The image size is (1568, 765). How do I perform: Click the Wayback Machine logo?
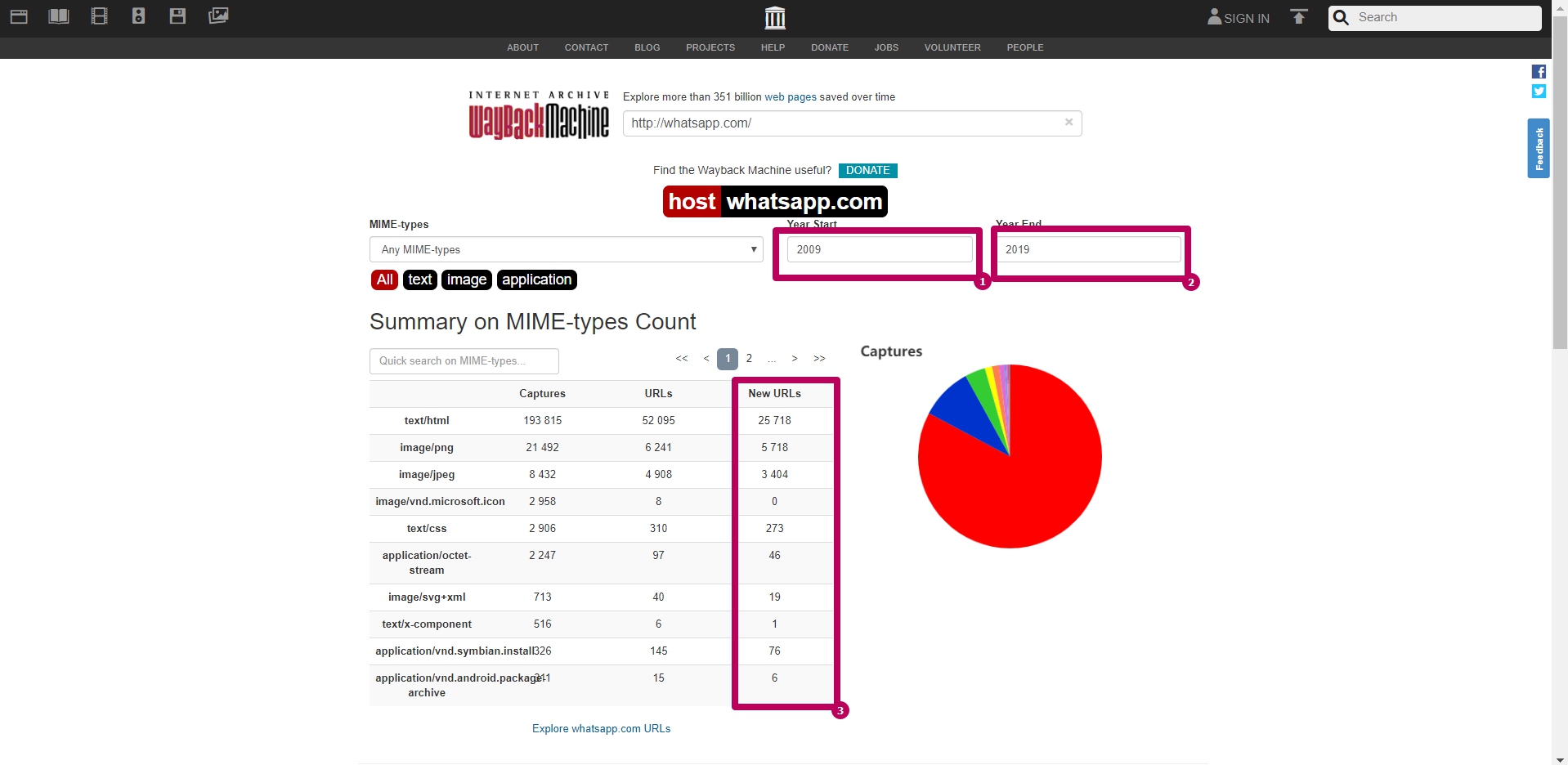[539, 115]
